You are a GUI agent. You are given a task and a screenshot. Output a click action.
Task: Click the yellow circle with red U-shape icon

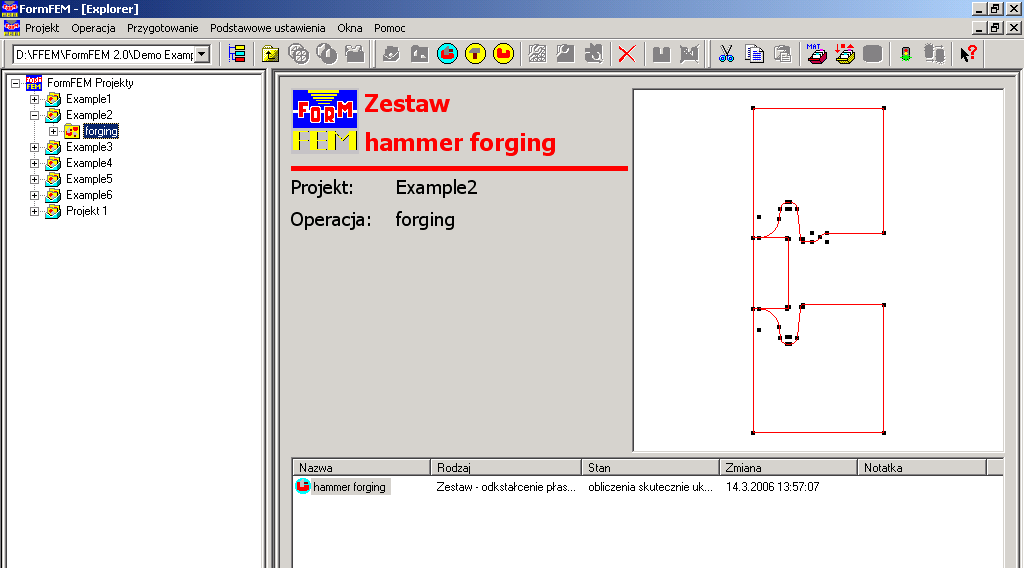point(504,54)
